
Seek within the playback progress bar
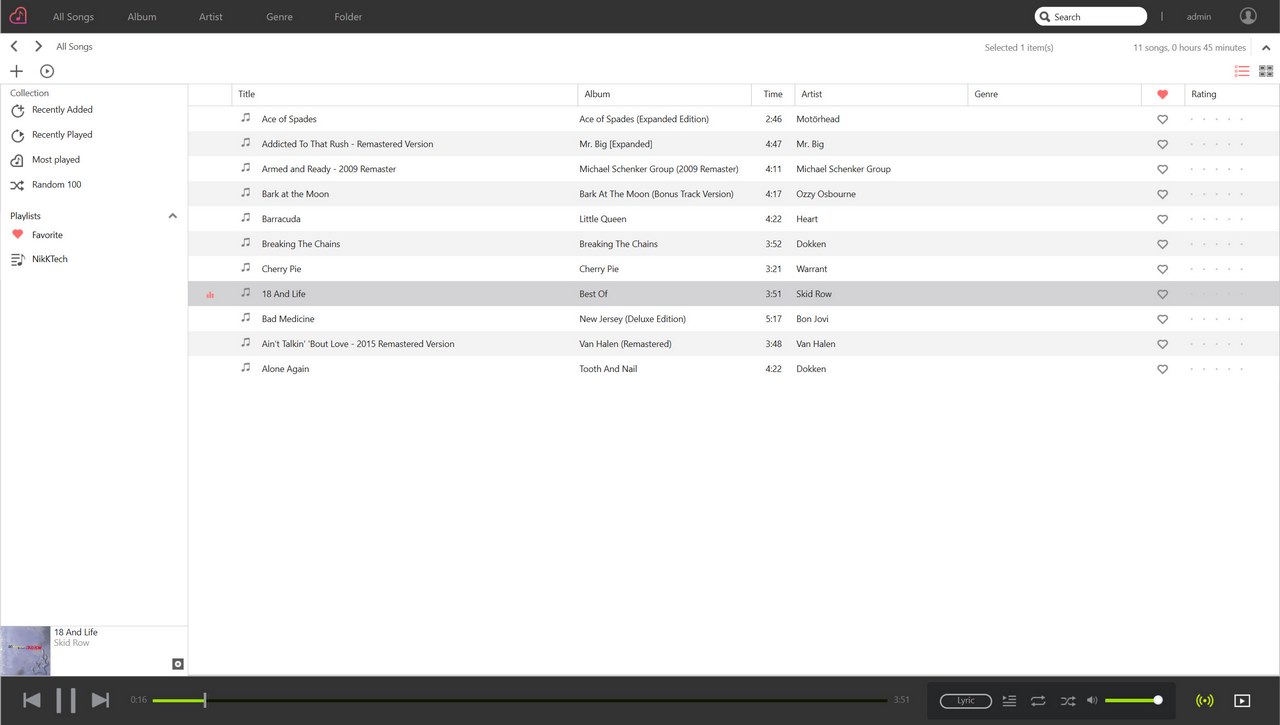520,700
